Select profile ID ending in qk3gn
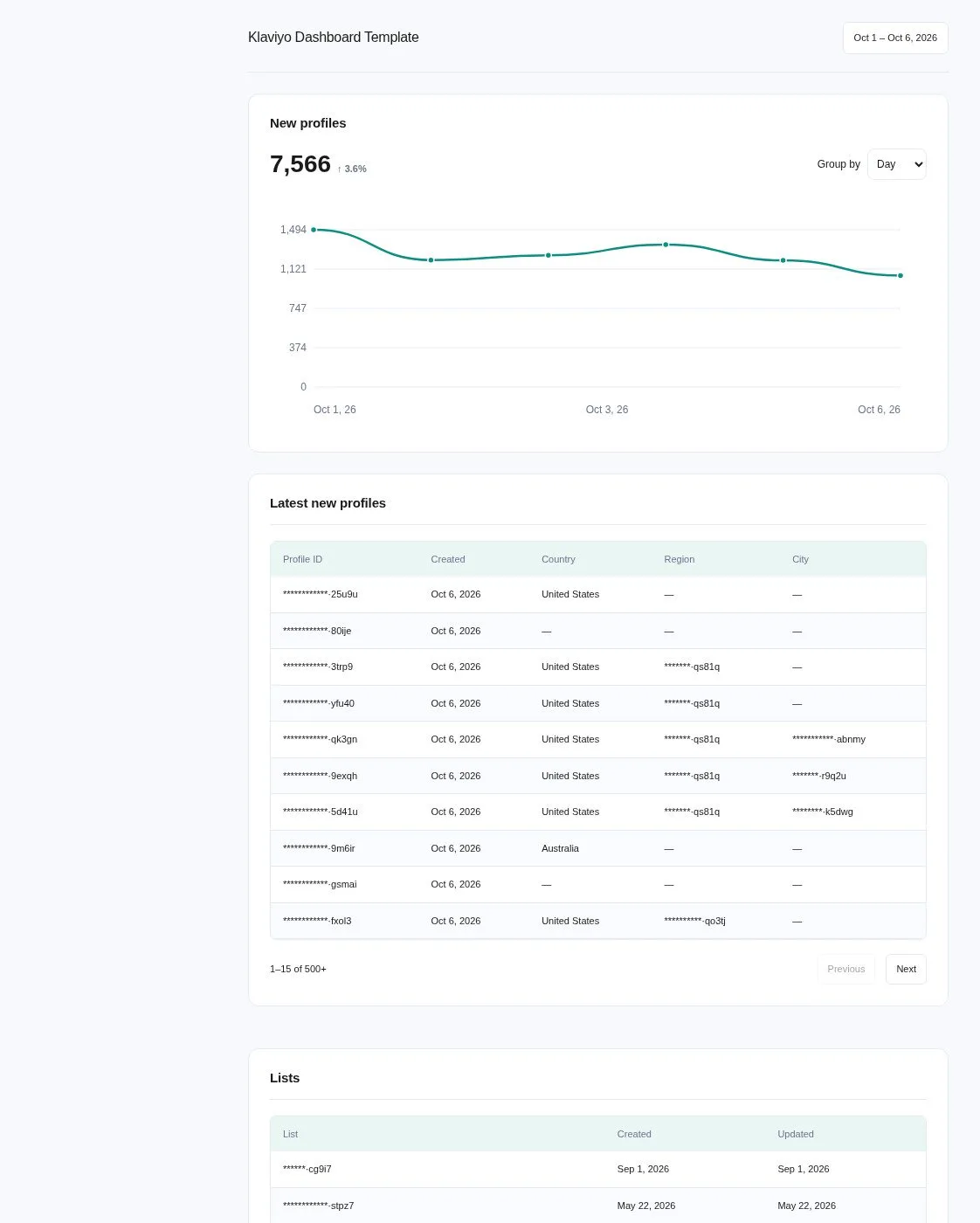 coord(320,739)
